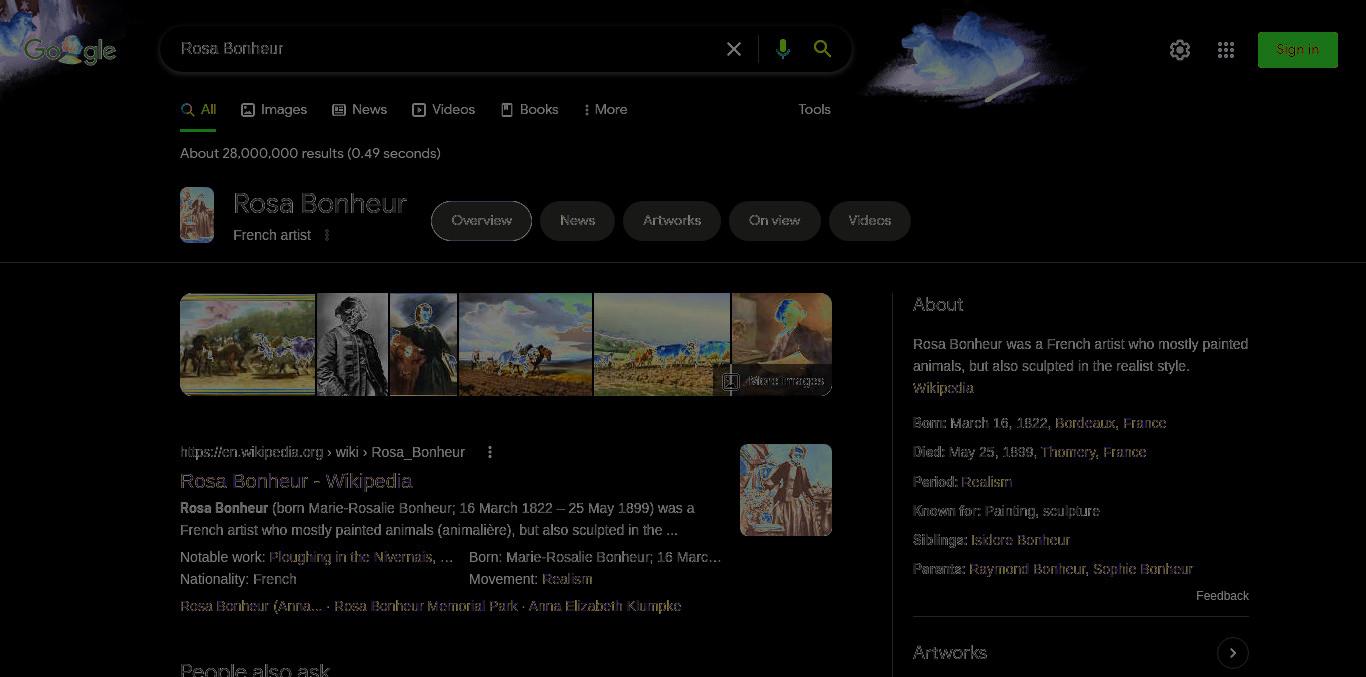
Task: Expand the More search options menu
Action: [x=605, y=110]
